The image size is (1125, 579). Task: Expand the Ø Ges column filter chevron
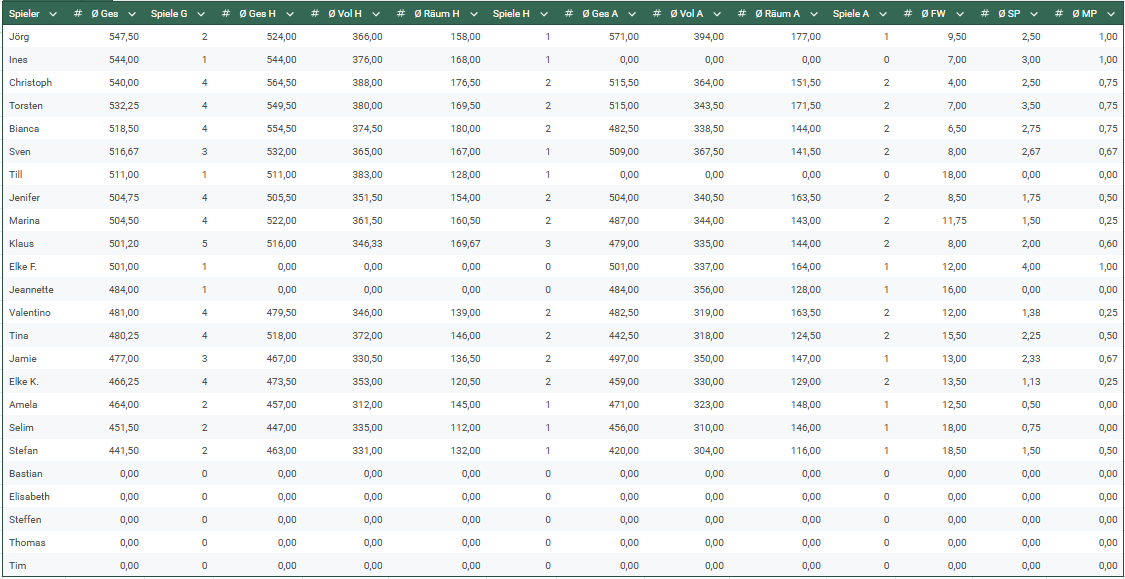pos(131,14)
